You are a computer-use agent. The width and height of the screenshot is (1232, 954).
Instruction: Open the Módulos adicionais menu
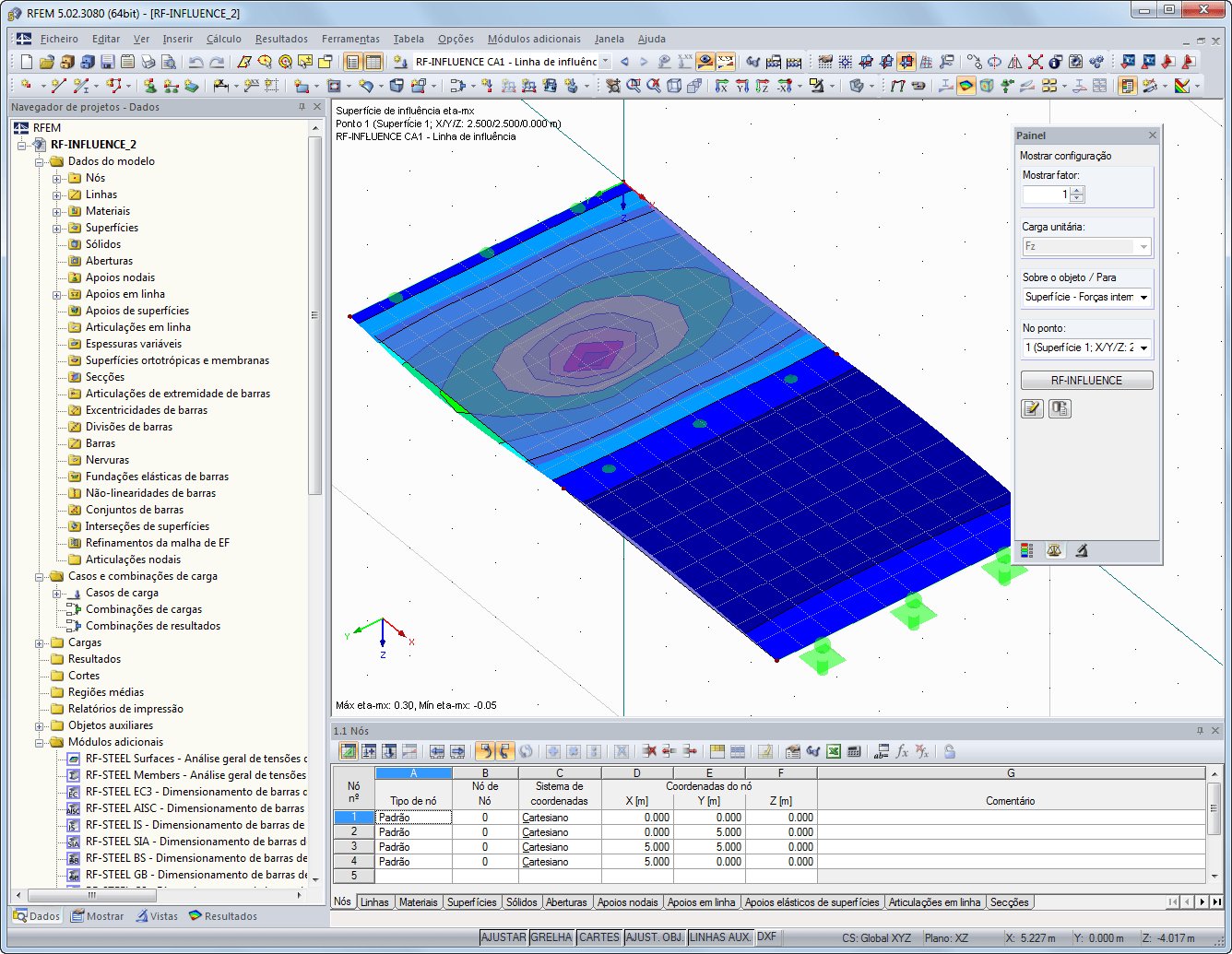pos(534,39)
